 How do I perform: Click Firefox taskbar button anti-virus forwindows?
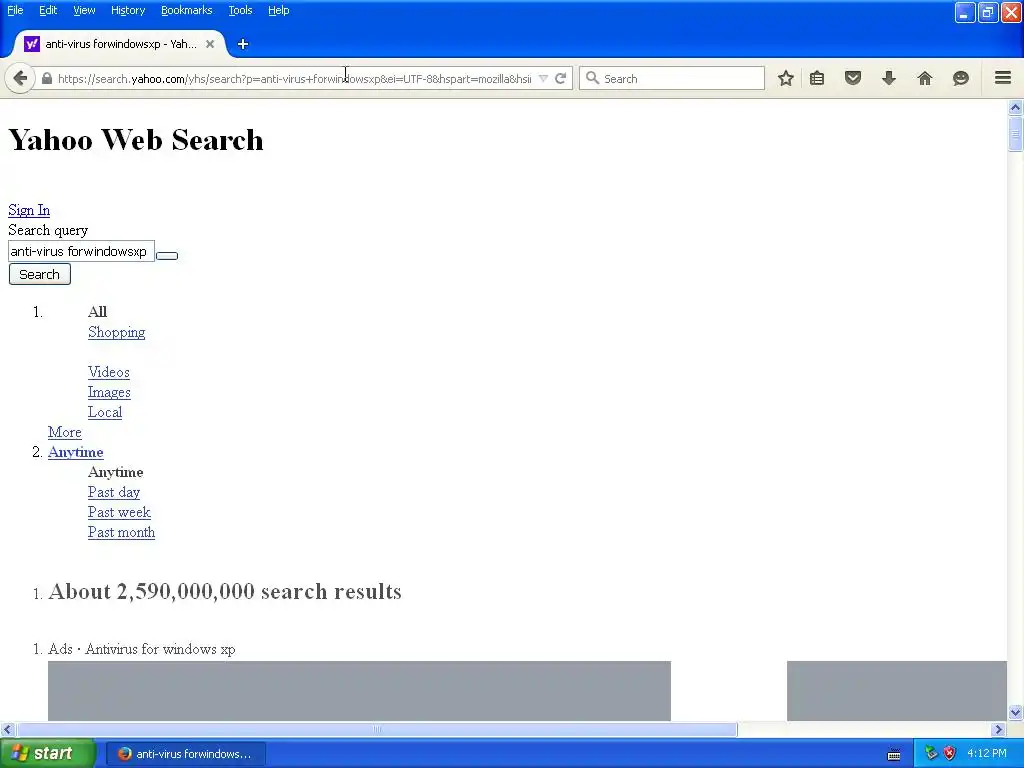click(185, 754)
